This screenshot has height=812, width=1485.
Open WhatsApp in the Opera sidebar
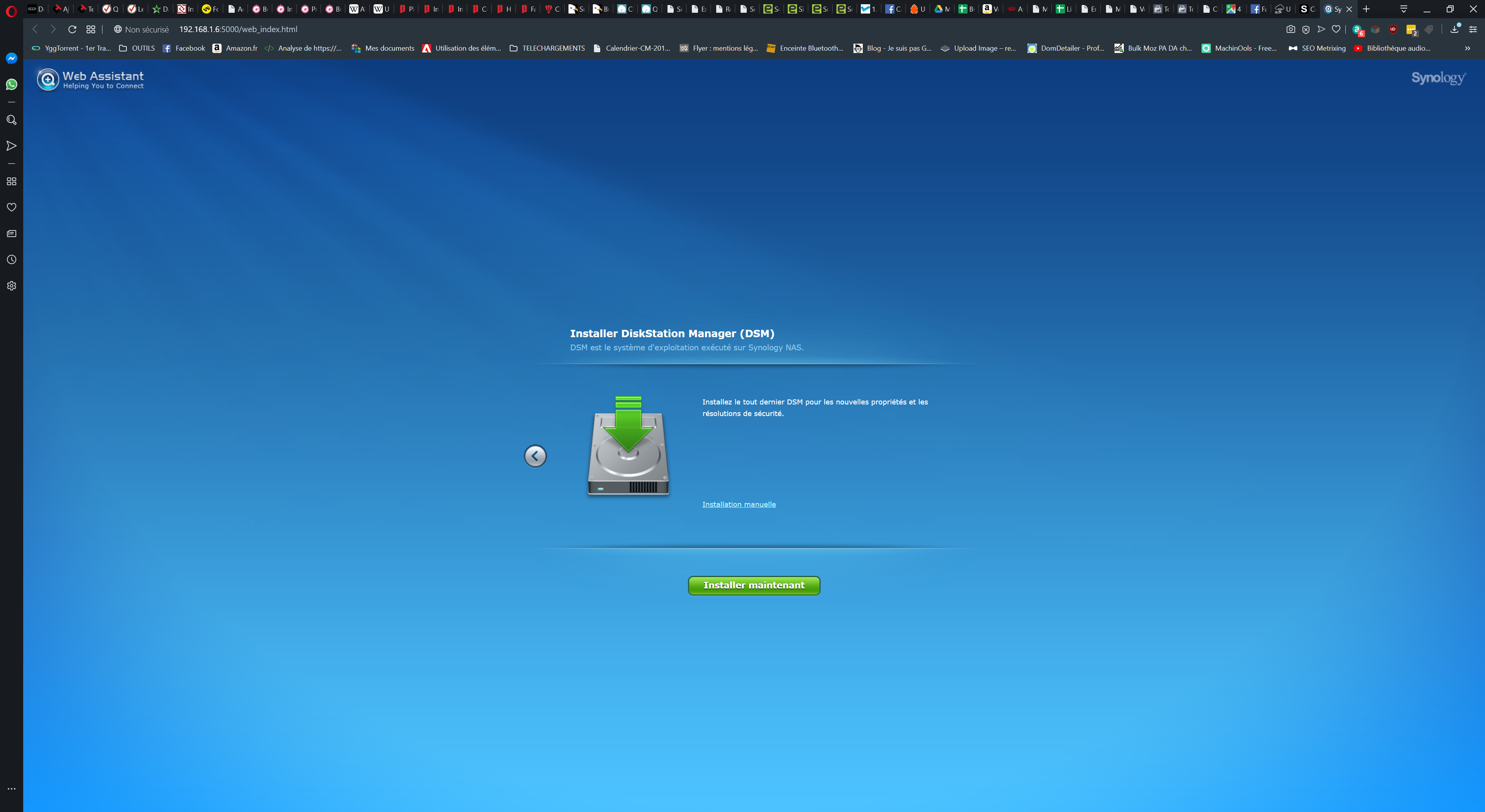click(x=12, y=85)
